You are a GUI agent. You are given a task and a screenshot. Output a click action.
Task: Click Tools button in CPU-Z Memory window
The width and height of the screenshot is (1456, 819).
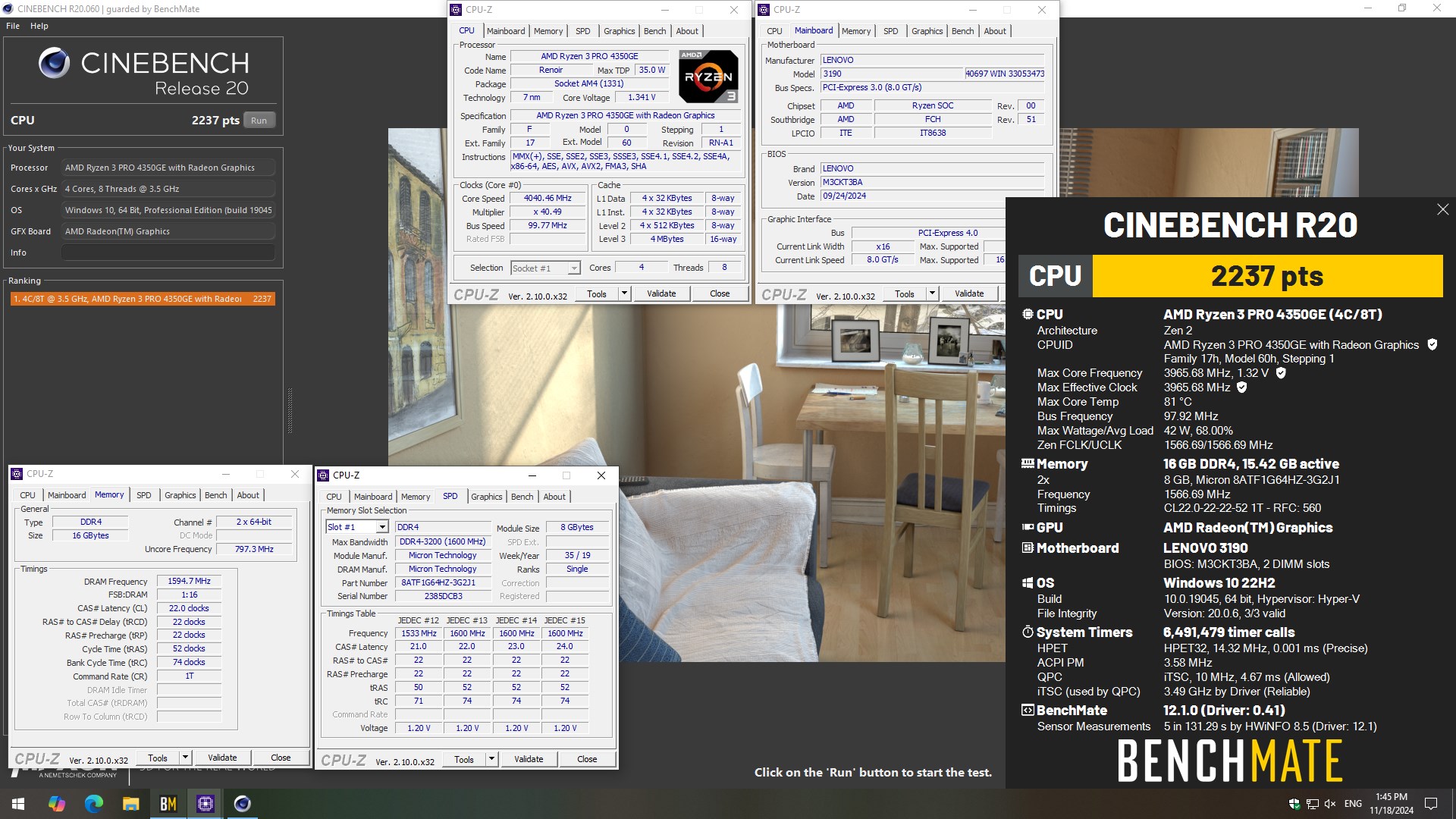click(x=158, y=758)
